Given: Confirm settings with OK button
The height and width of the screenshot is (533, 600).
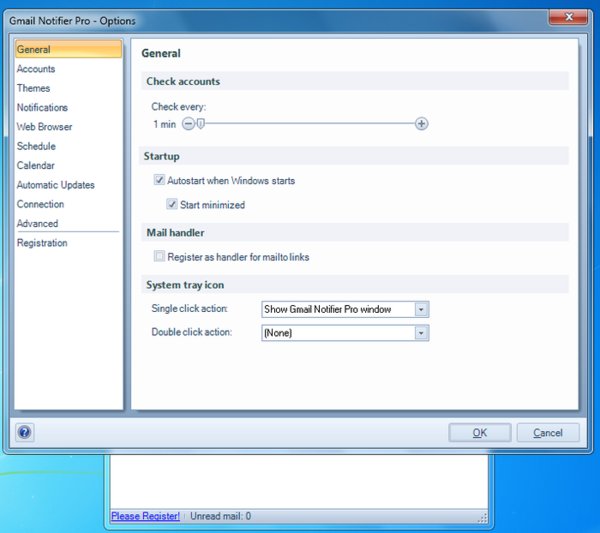Looking at the screenshot, I should [x=480, y=433].
